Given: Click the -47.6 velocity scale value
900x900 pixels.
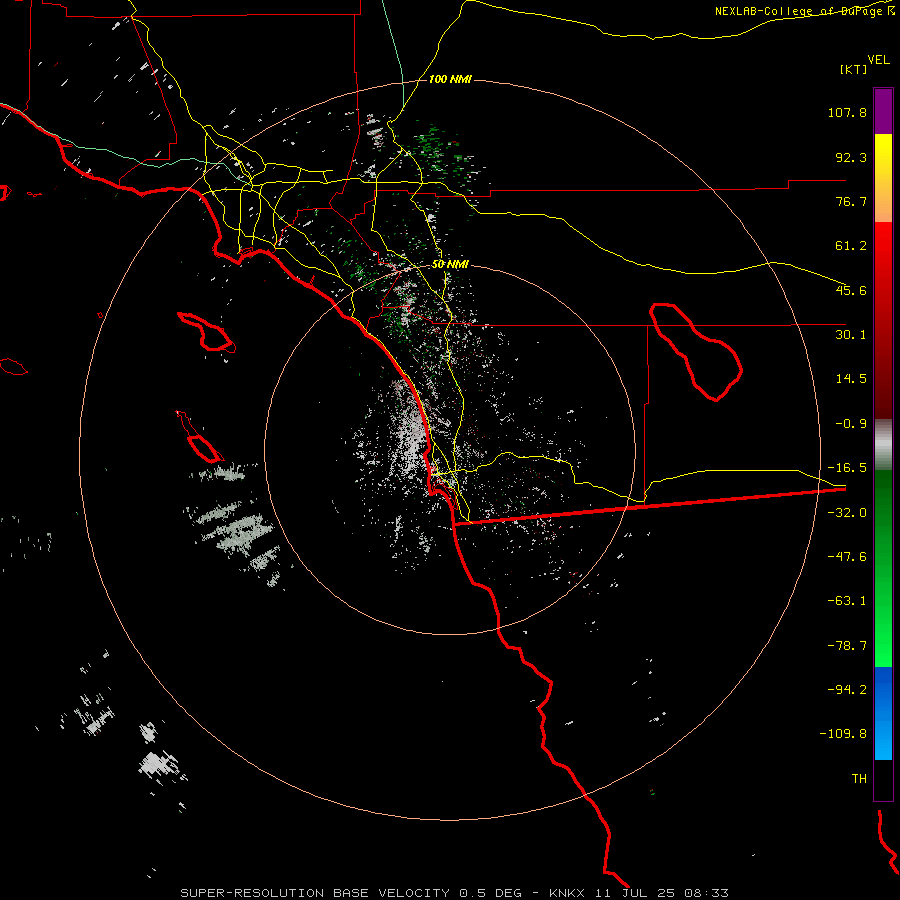Looking at the screenshot, I should pyautogui.click(x=847, y=557).
